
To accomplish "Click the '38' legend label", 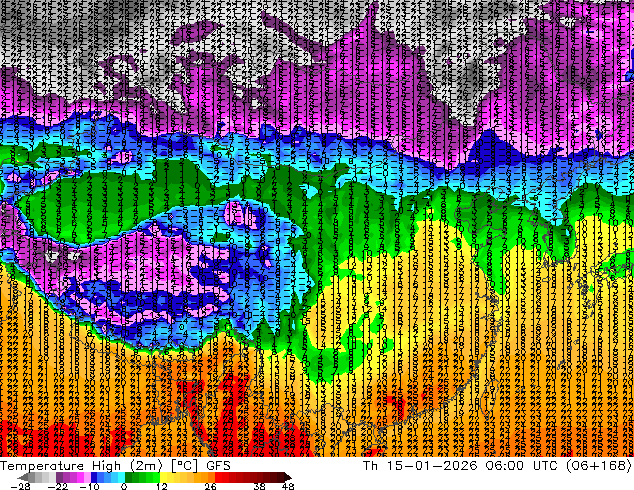I will tap(260, 486).
